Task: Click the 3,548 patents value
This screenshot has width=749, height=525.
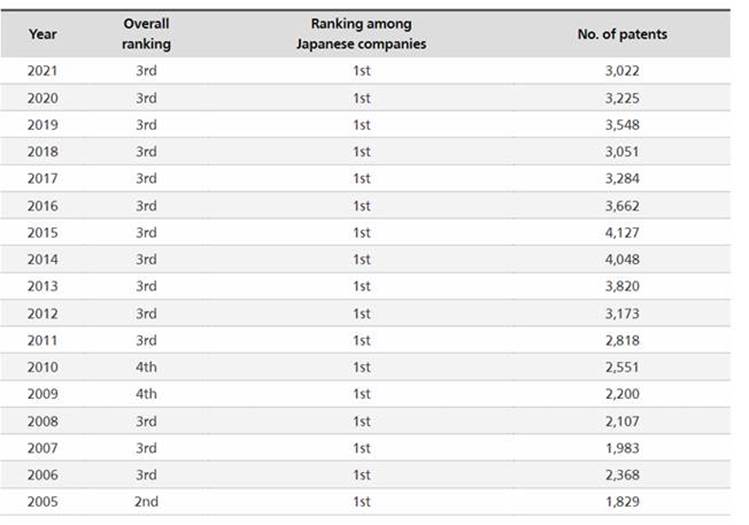Action: tap(622, 125)
